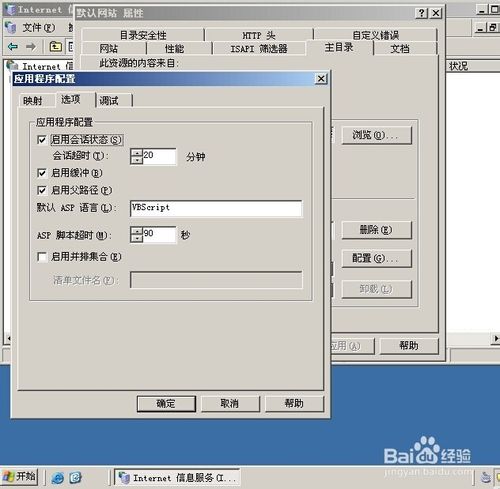The image size is (500, 489).
Task: Click the system tray network icon
Action: [486, 478]
